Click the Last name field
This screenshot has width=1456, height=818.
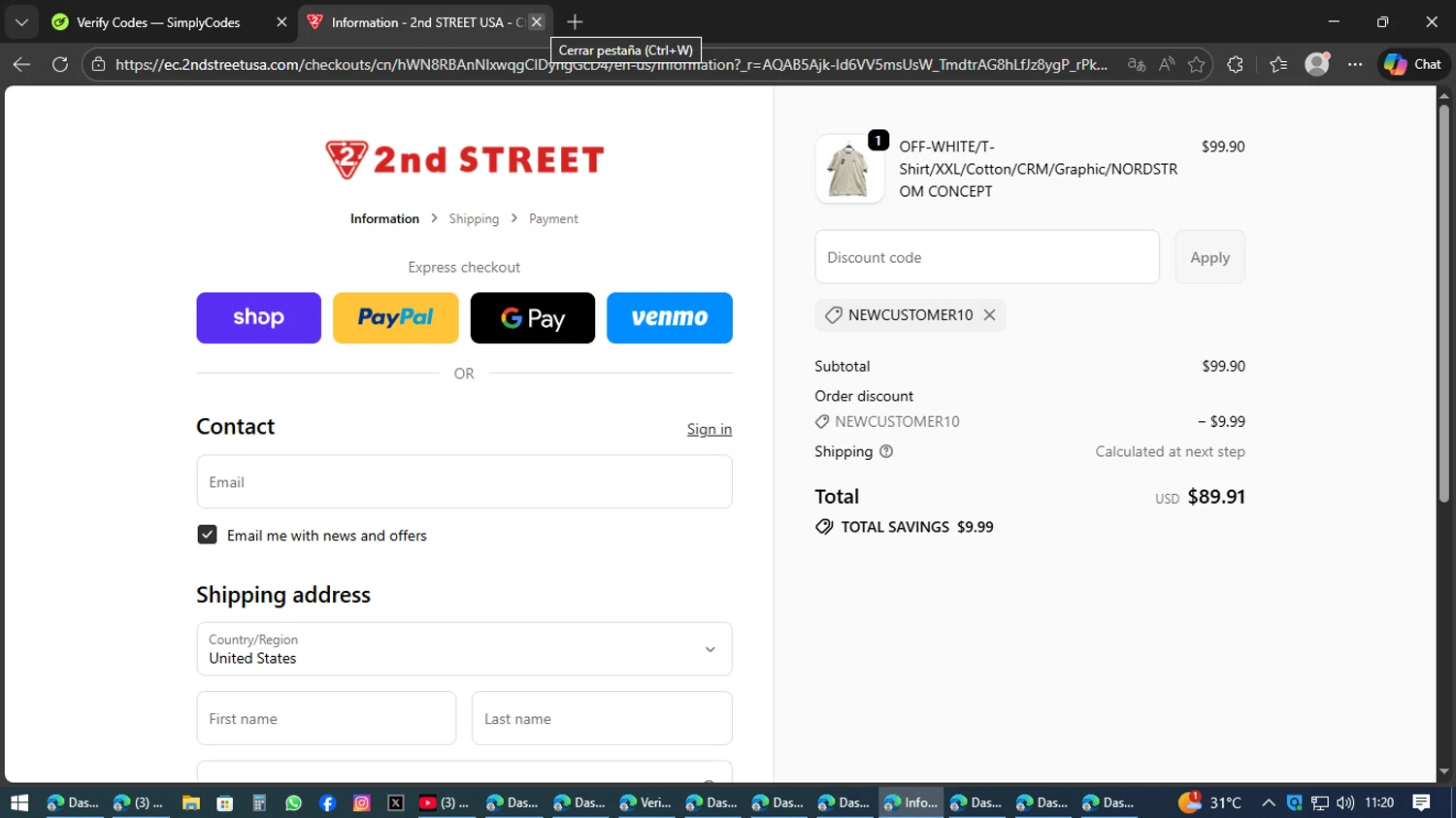[602, 719]
